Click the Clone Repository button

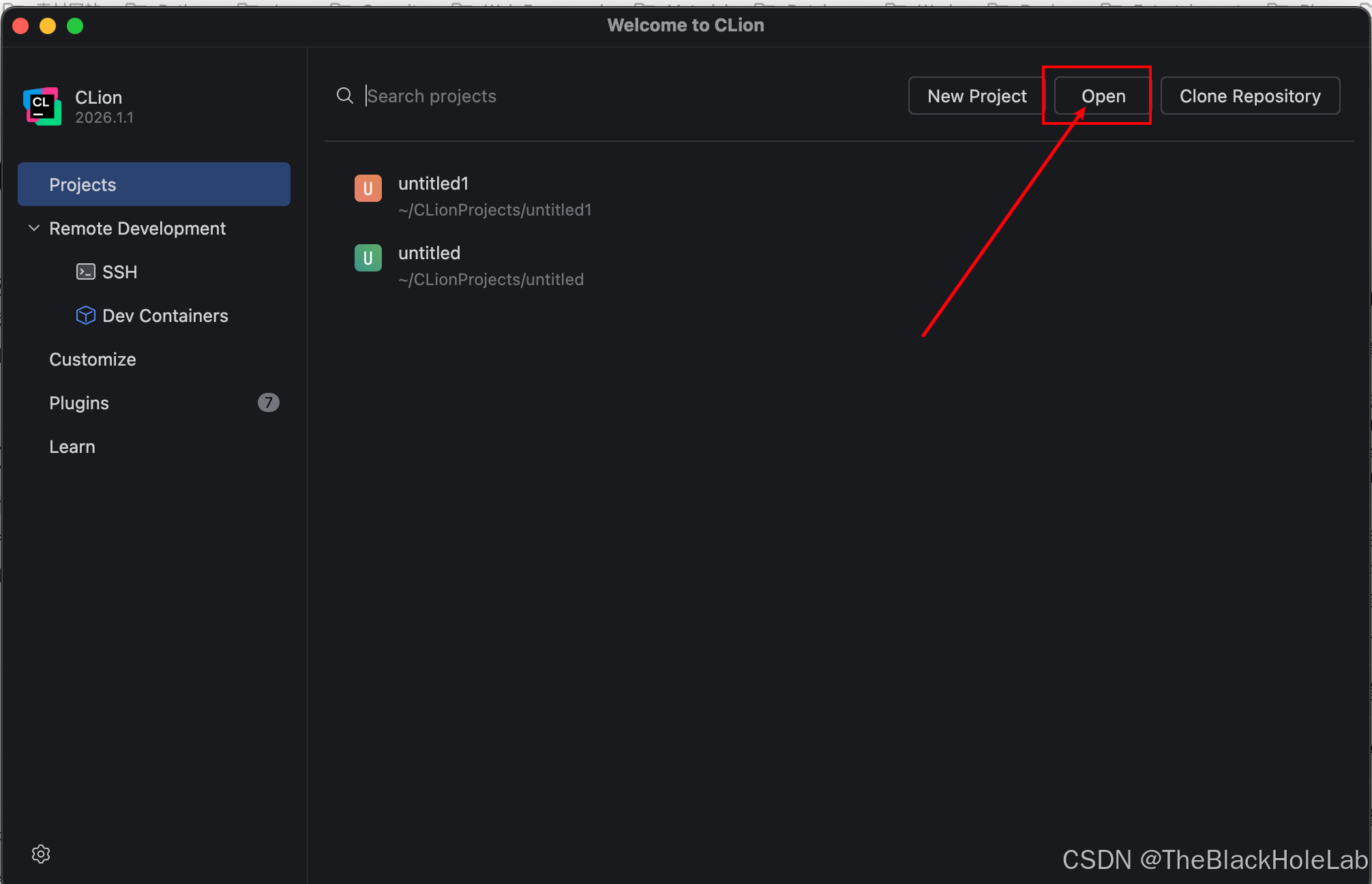tap(1250, 95)
